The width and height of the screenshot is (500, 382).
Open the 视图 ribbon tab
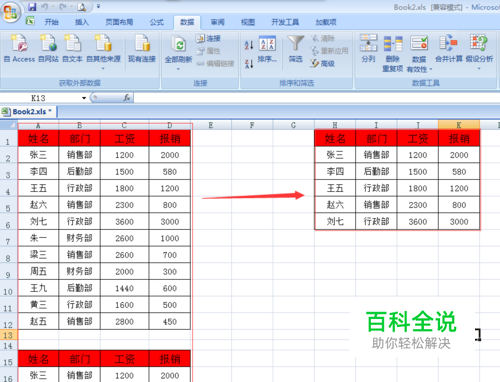tap(248, 22)
